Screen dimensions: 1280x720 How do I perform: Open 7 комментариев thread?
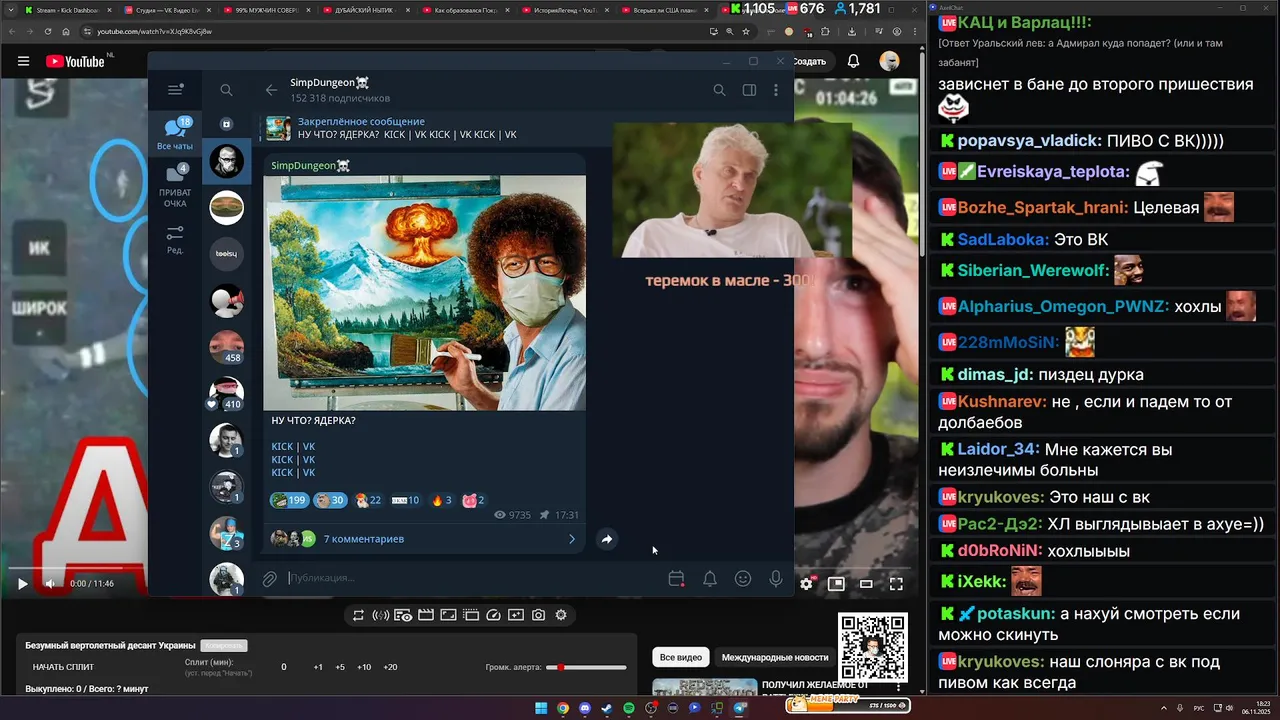[x=424, y=539]
